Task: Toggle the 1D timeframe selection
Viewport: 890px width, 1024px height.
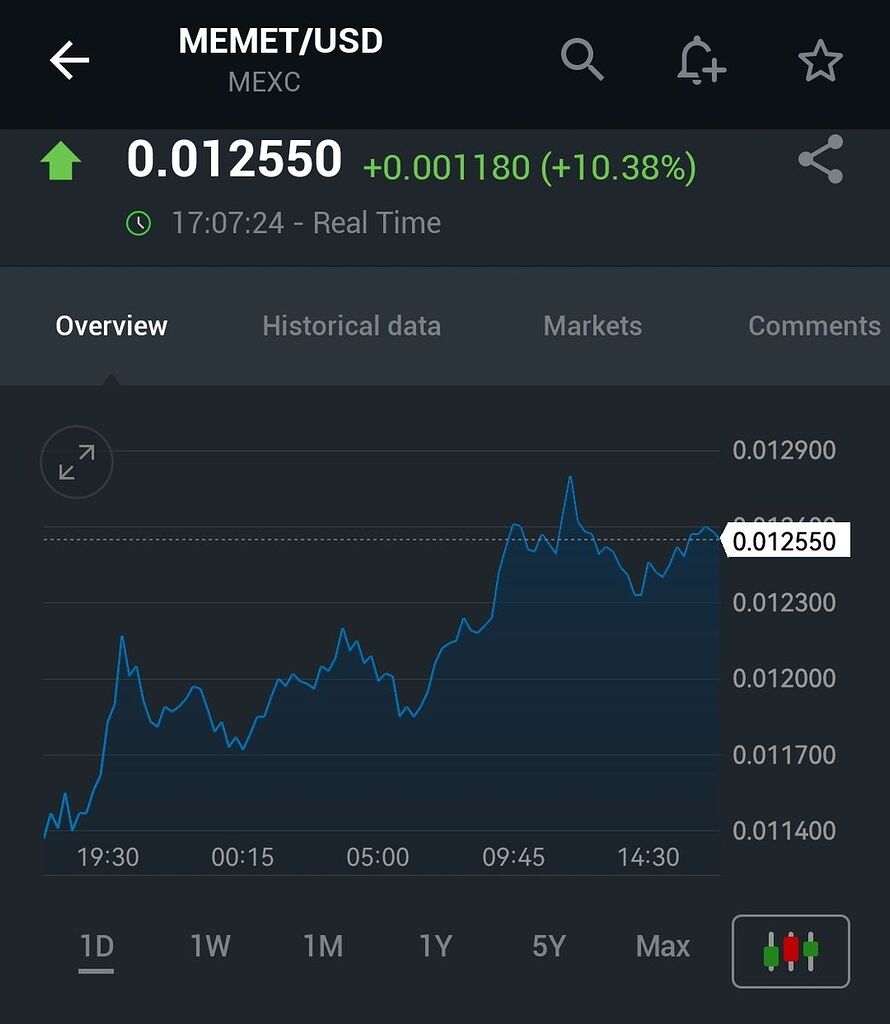Action: (x=96, y=945)
